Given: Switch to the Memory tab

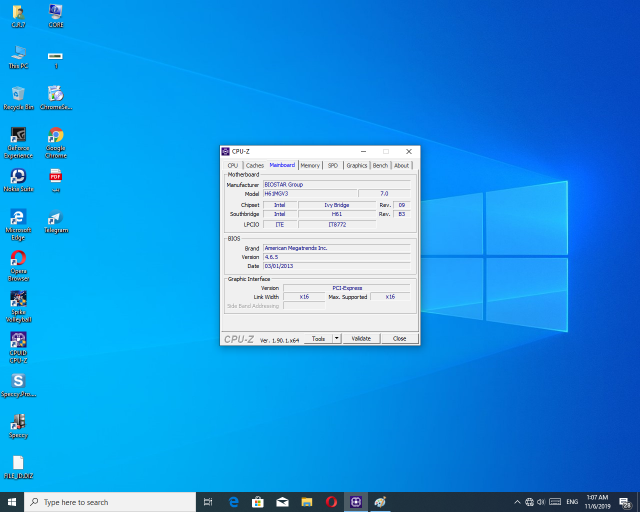Looking at the screenshot, I should [x=310, y=165].
